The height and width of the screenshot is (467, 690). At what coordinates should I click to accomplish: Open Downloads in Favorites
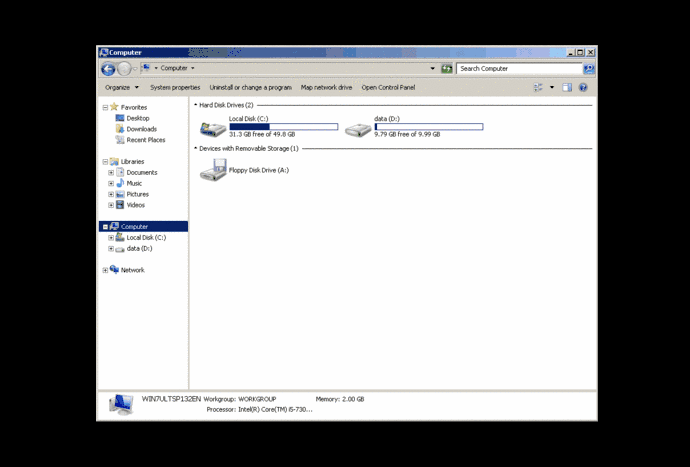pos(142,129)
